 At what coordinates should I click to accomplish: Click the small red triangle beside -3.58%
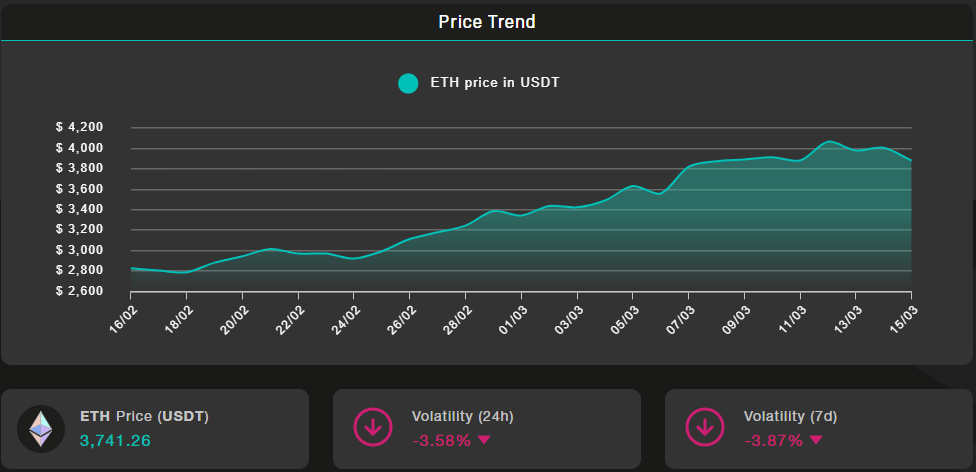coord(484,440)
